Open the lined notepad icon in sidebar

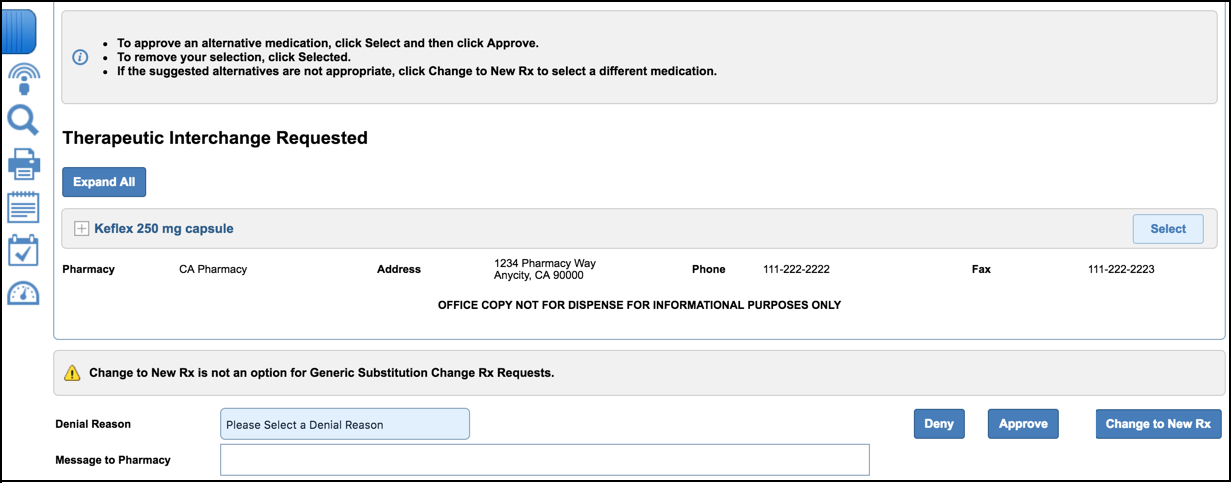tap(23, 208)
